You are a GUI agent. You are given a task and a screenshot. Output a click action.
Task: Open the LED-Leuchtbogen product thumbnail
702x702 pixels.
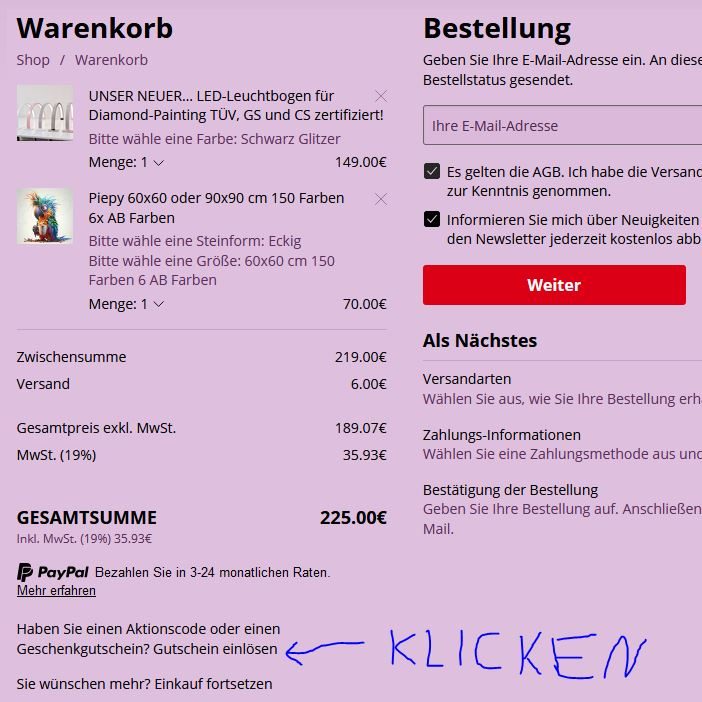45,113
